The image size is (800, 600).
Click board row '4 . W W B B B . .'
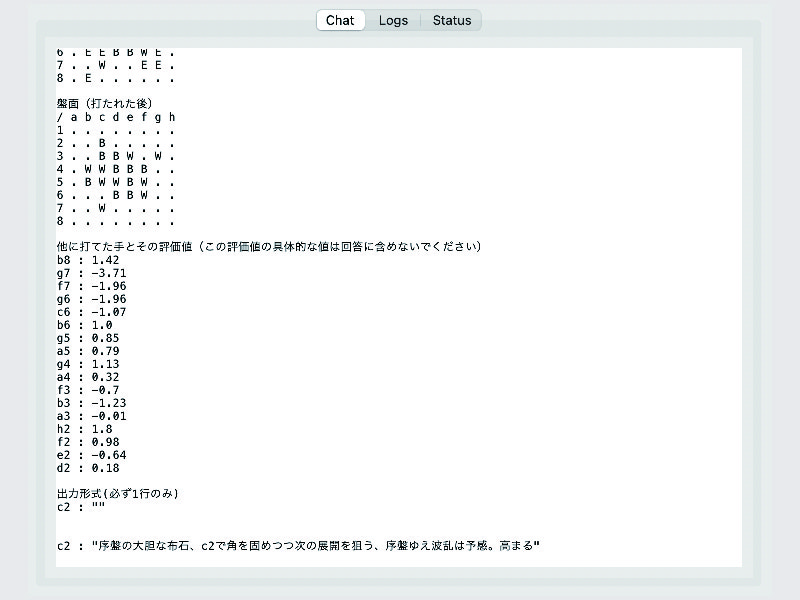click(x=116, y=169)
